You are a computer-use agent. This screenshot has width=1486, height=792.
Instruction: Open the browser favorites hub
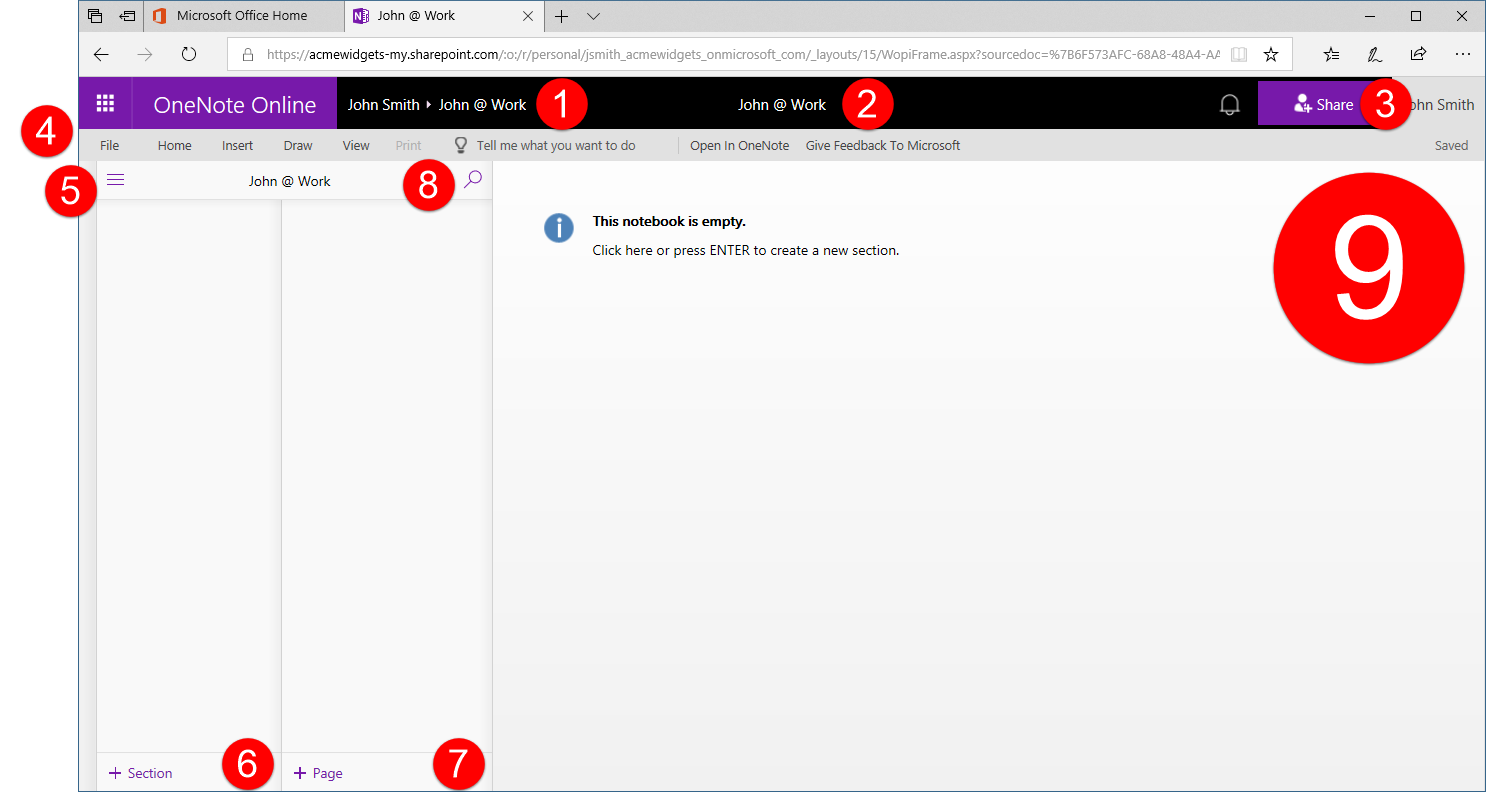(x=1331, y=54)
